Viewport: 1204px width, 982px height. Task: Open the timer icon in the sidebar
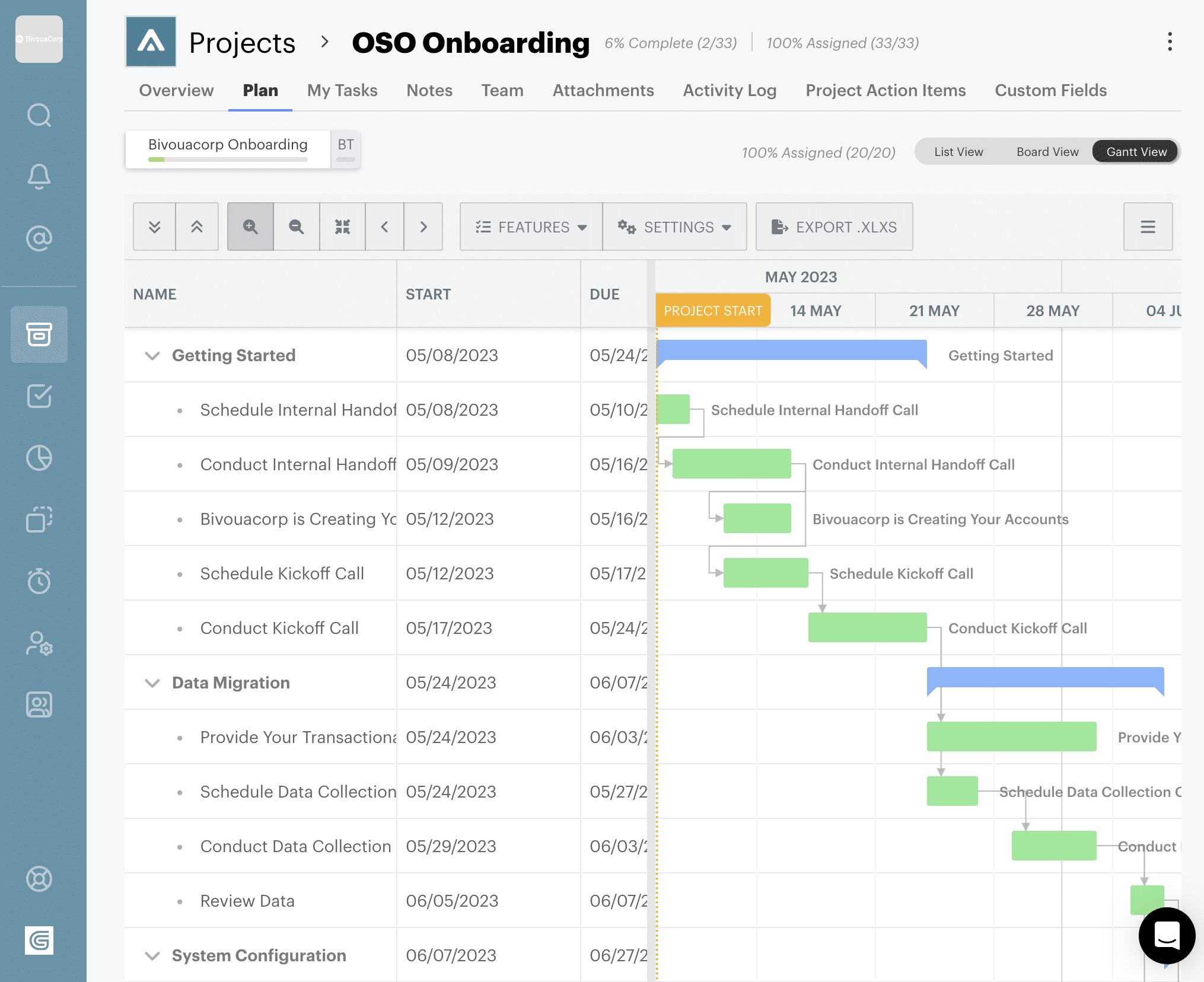pos(39,581)
